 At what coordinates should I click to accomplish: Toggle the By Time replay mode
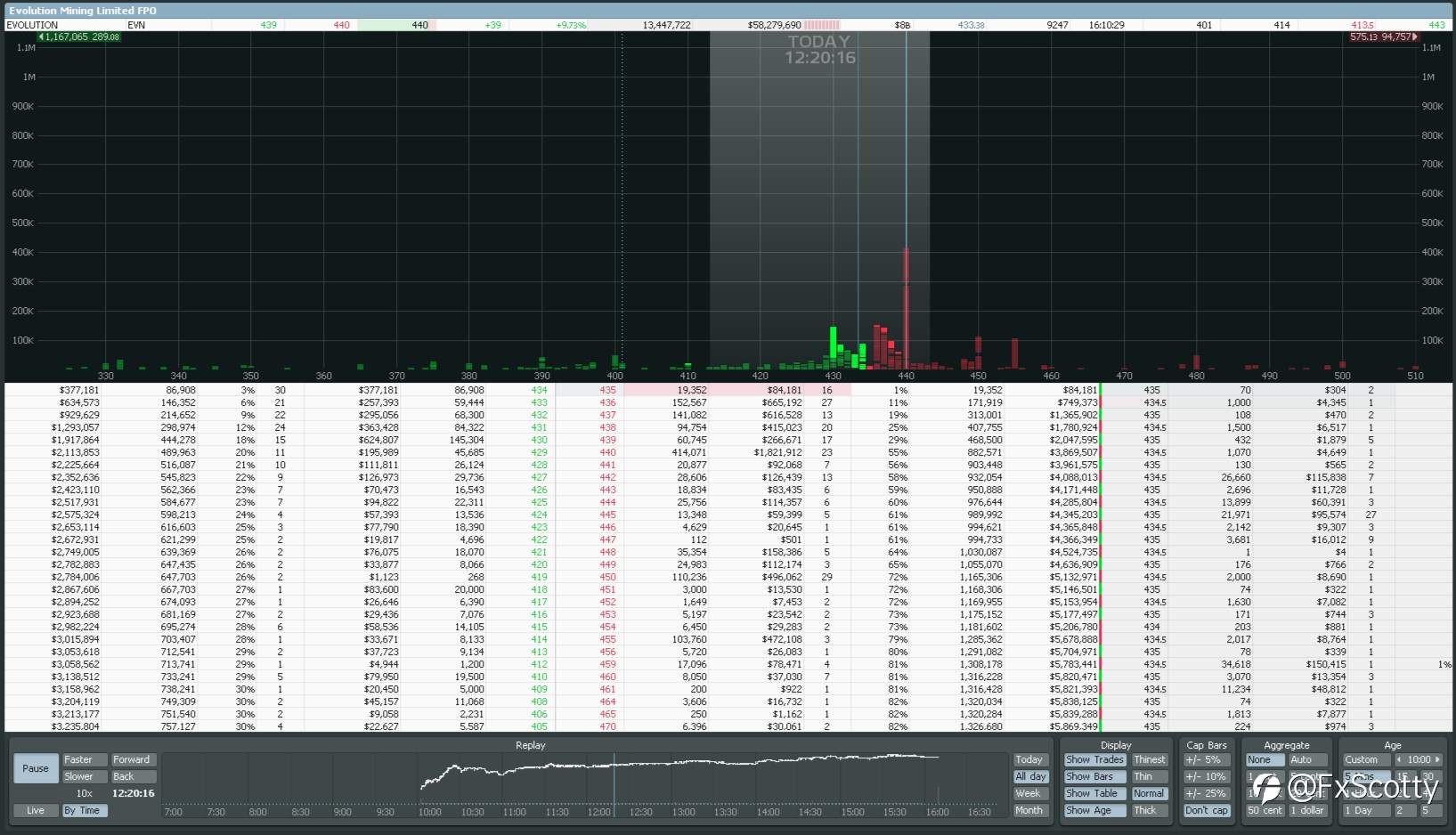tap(85, 811)
